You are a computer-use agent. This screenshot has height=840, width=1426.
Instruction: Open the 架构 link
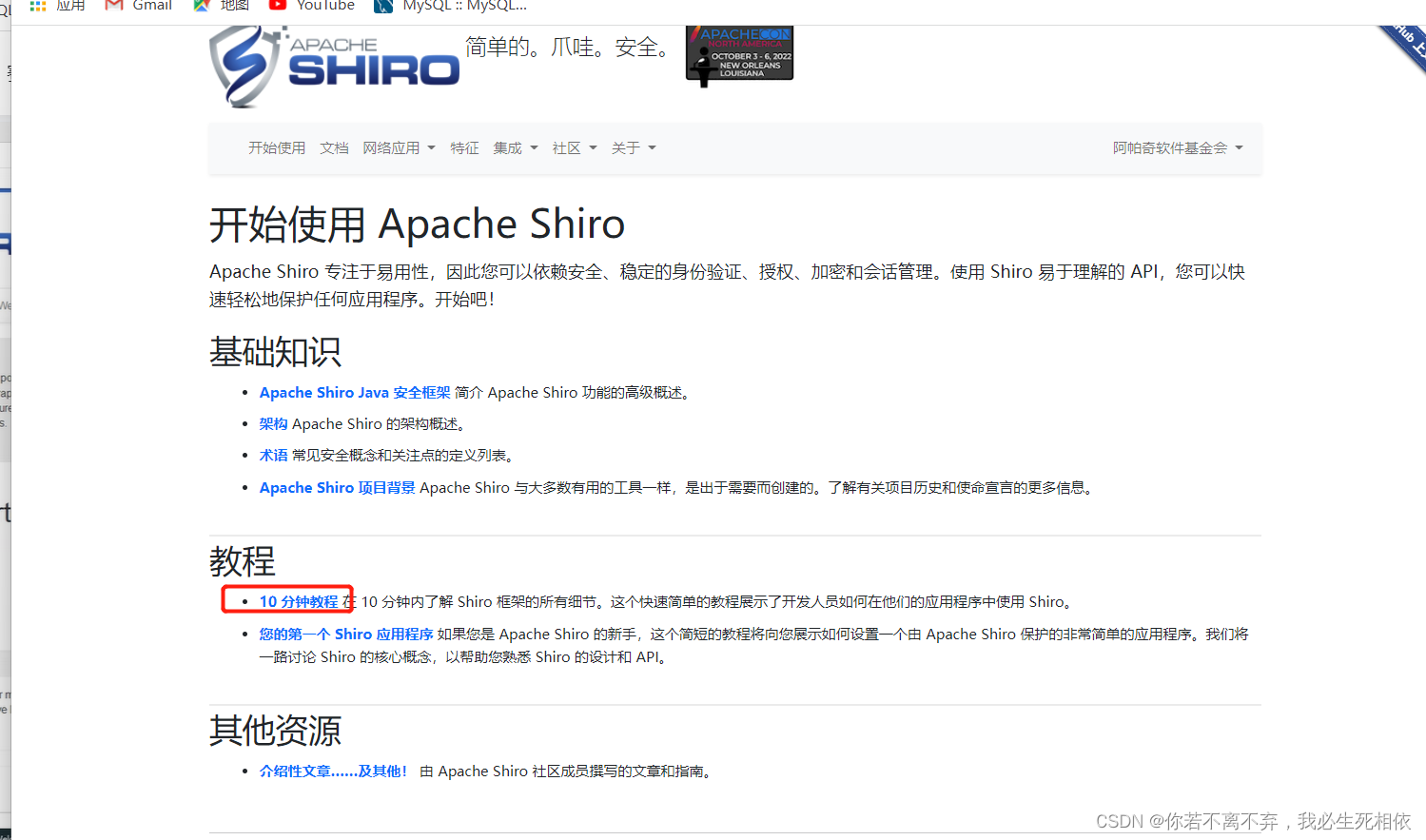point(273,423)
